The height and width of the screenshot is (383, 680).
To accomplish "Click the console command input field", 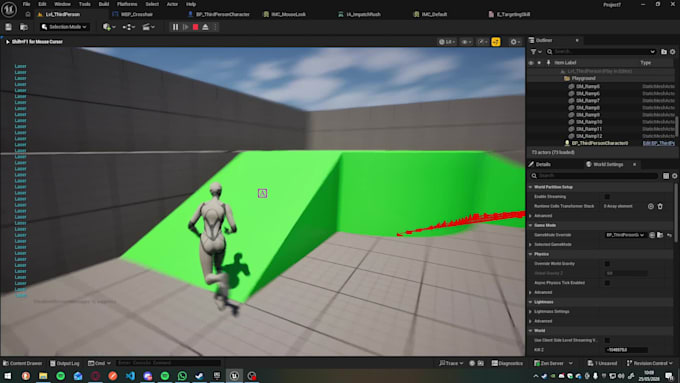I will point(168,363).
